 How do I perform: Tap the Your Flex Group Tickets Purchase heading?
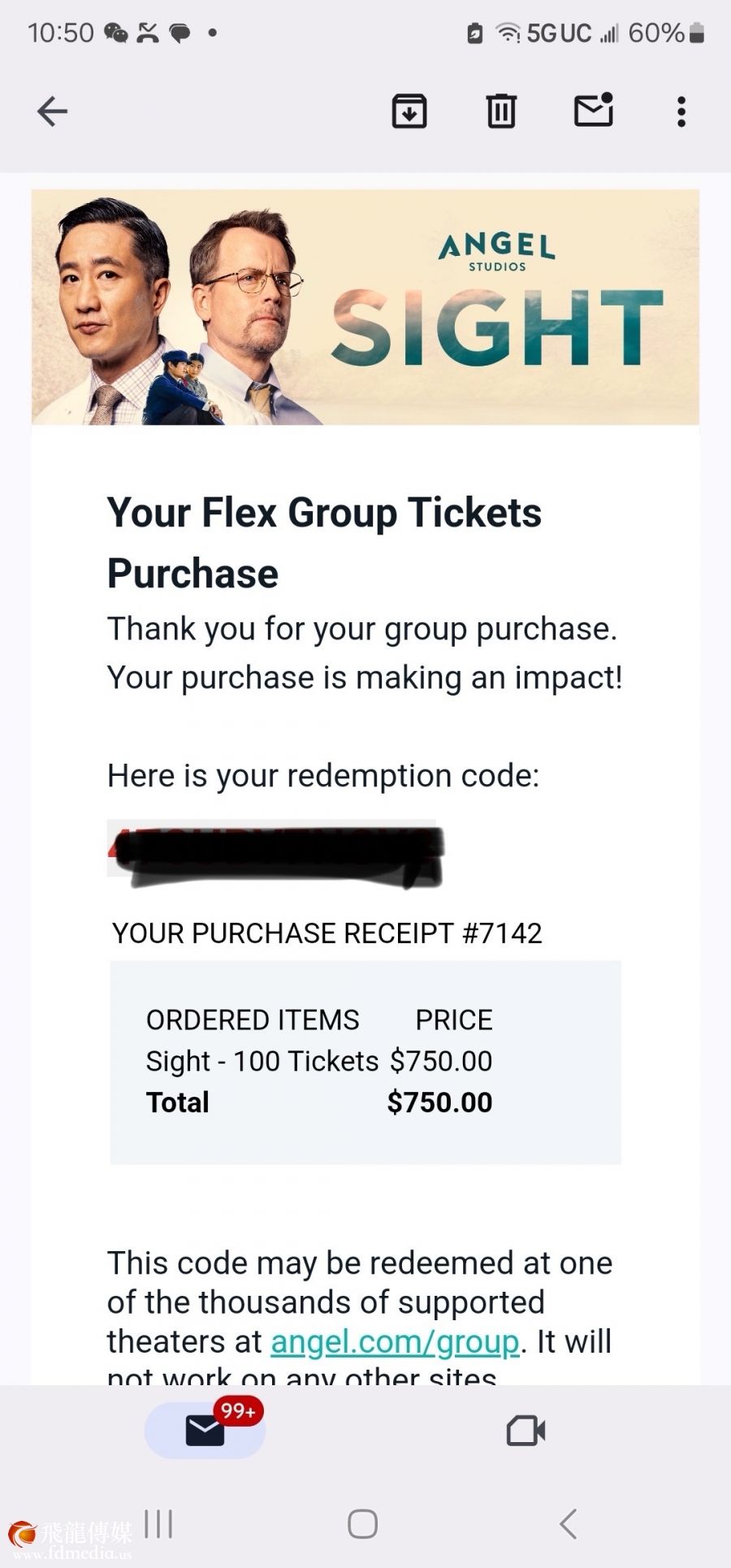click(x=324, y=542)
